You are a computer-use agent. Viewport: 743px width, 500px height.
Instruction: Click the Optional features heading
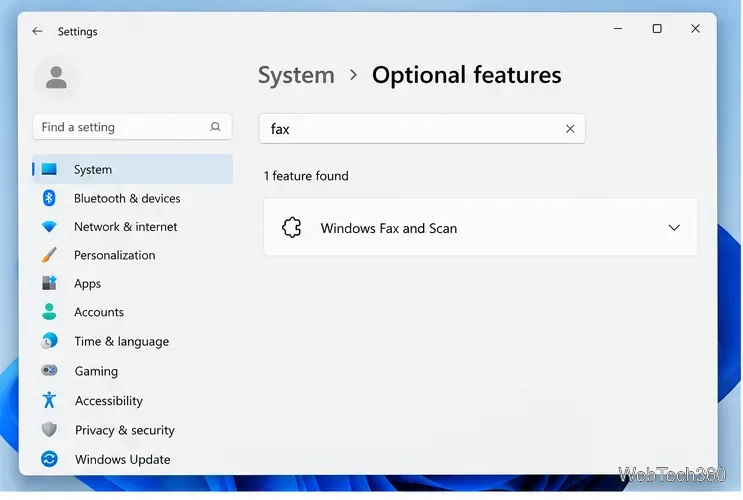pos(466,75)
